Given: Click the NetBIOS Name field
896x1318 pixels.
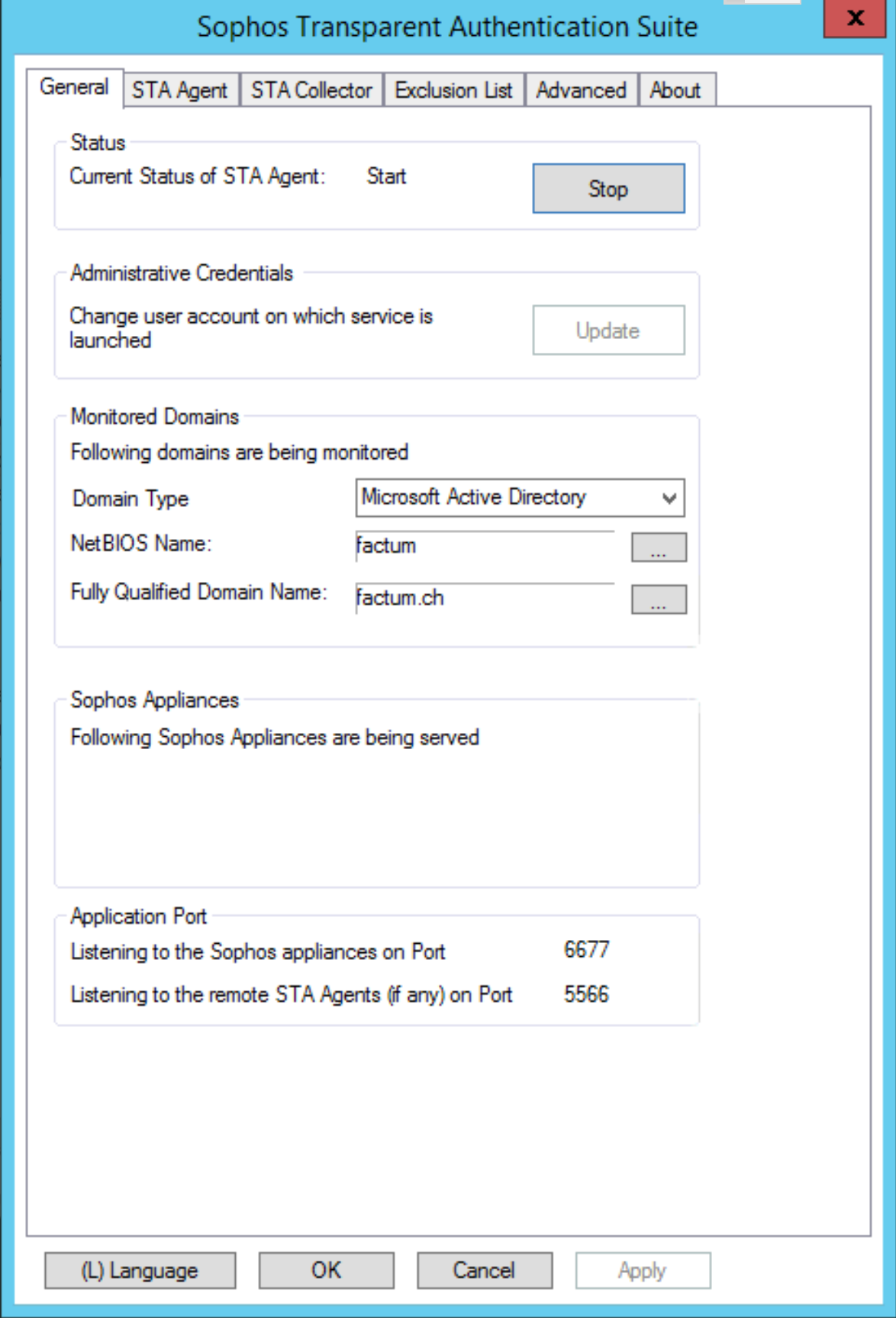Looking at the screenshot, I should (485, 546).
